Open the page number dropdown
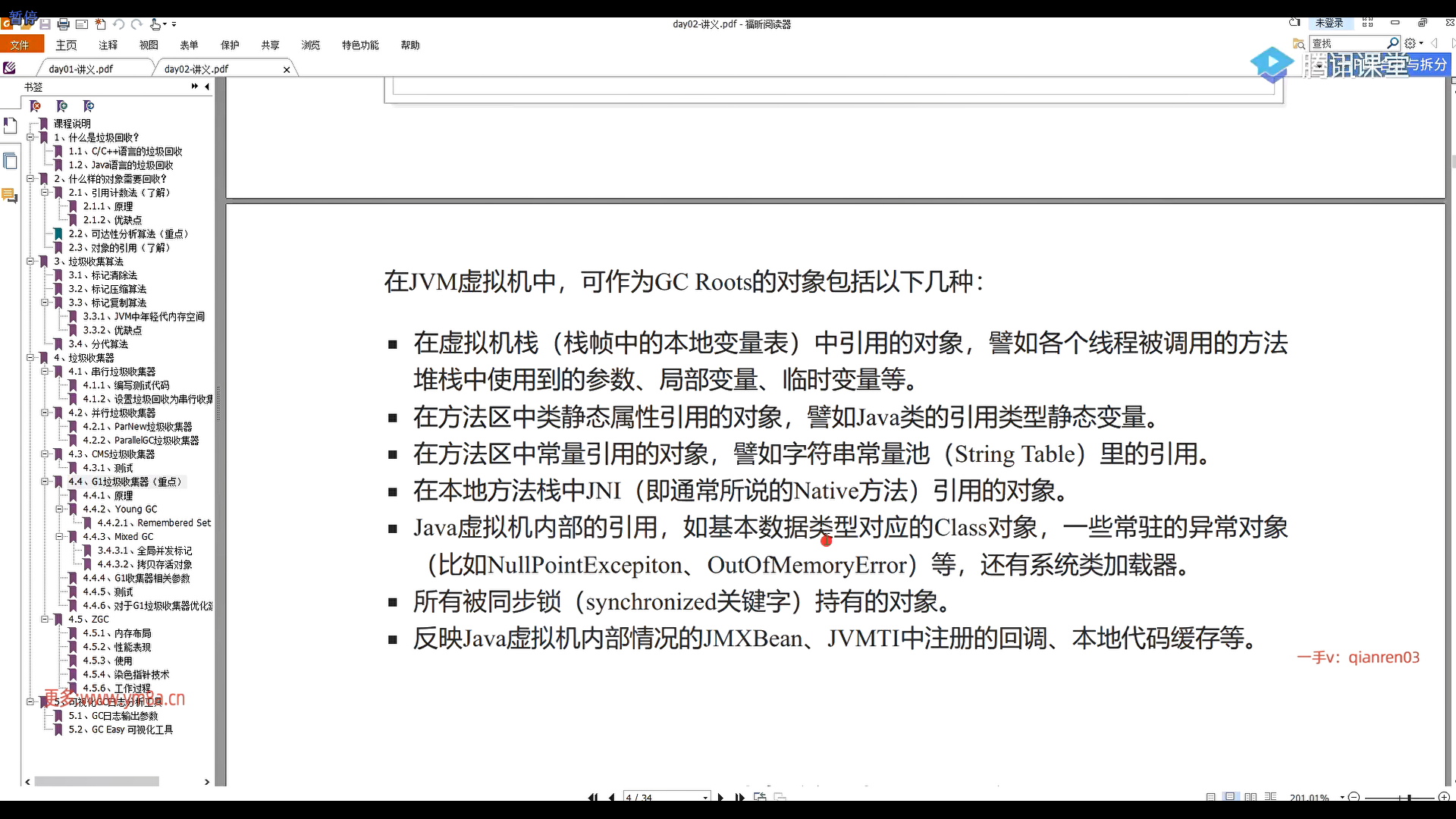Viewport: 1456px width, 819px height. pos(705,797)
